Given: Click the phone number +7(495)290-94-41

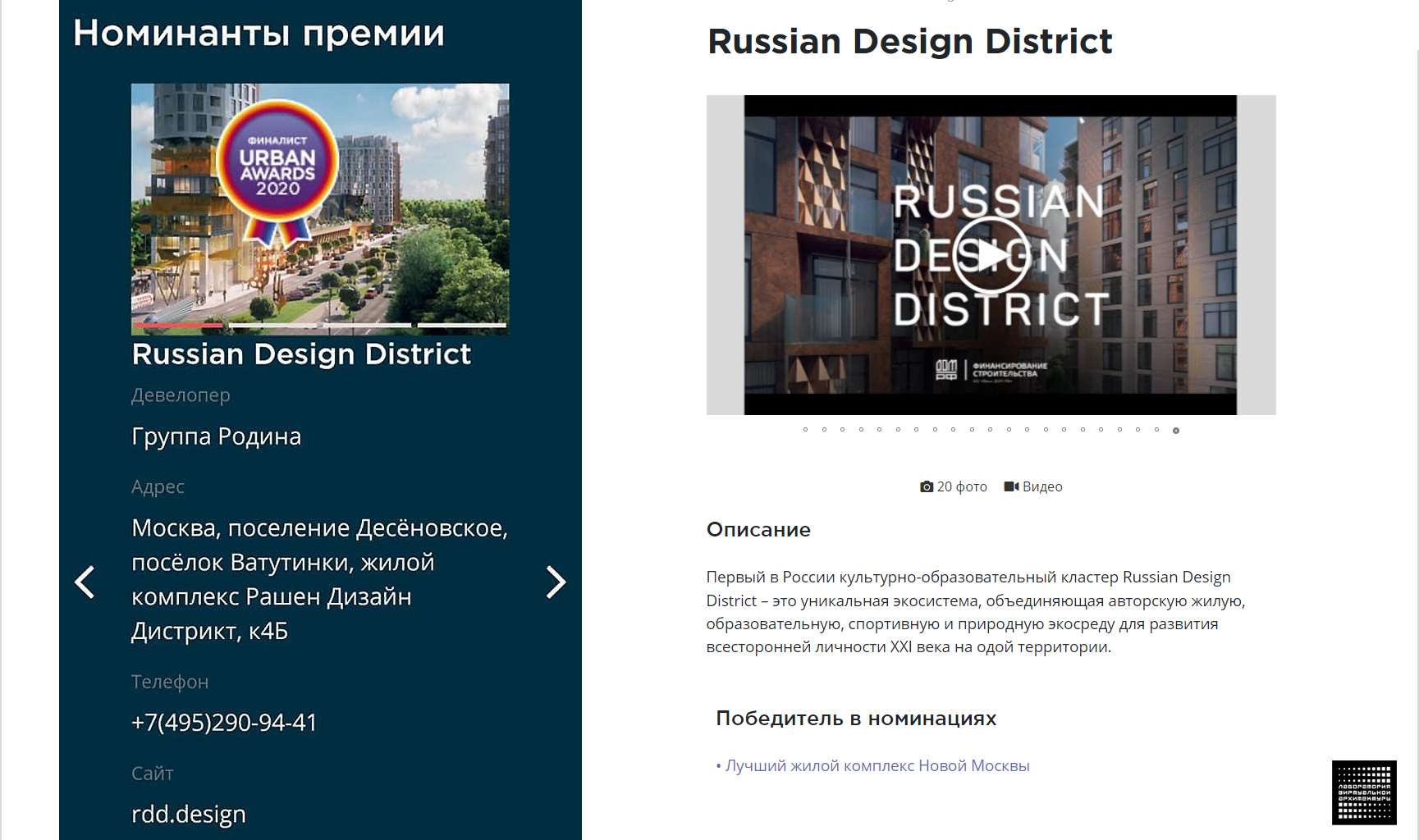Looking at the screenshot, I should (x=224, y=722).
